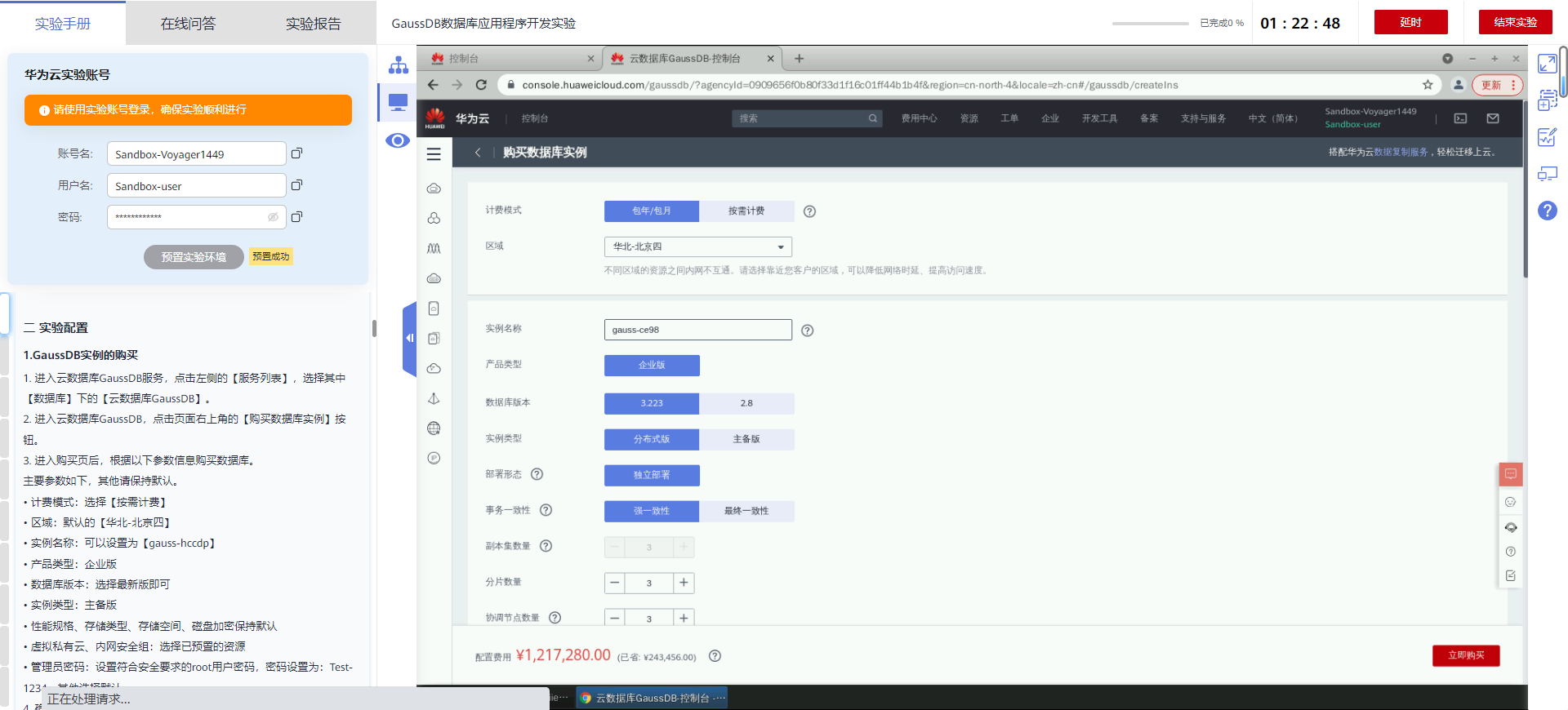The image size is (1568, 710).
Task: Click the dashed-squares plus icon
Action: click(x=1548, y=100)
